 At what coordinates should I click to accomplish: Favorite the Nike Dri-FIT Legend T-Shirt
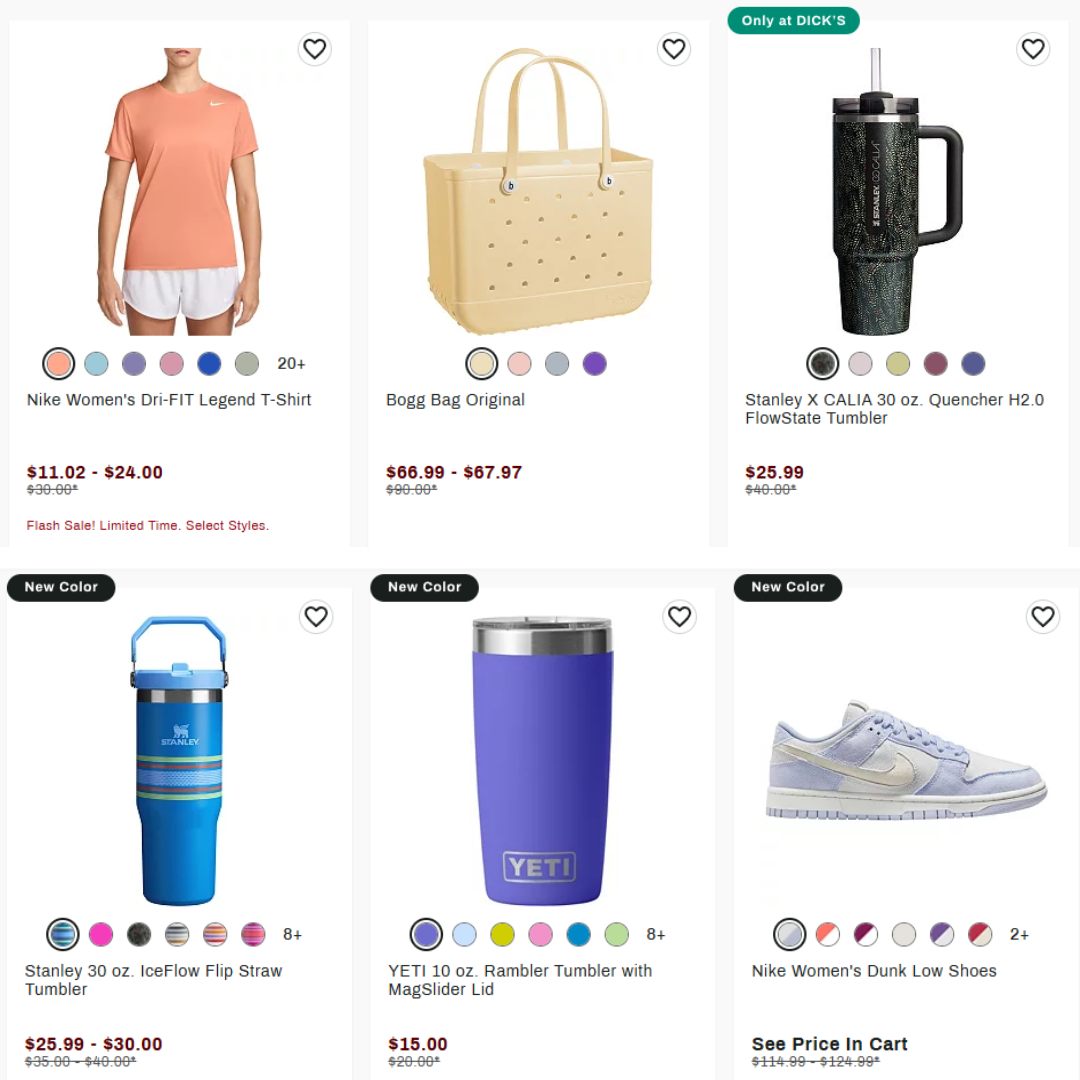point(315,49)
